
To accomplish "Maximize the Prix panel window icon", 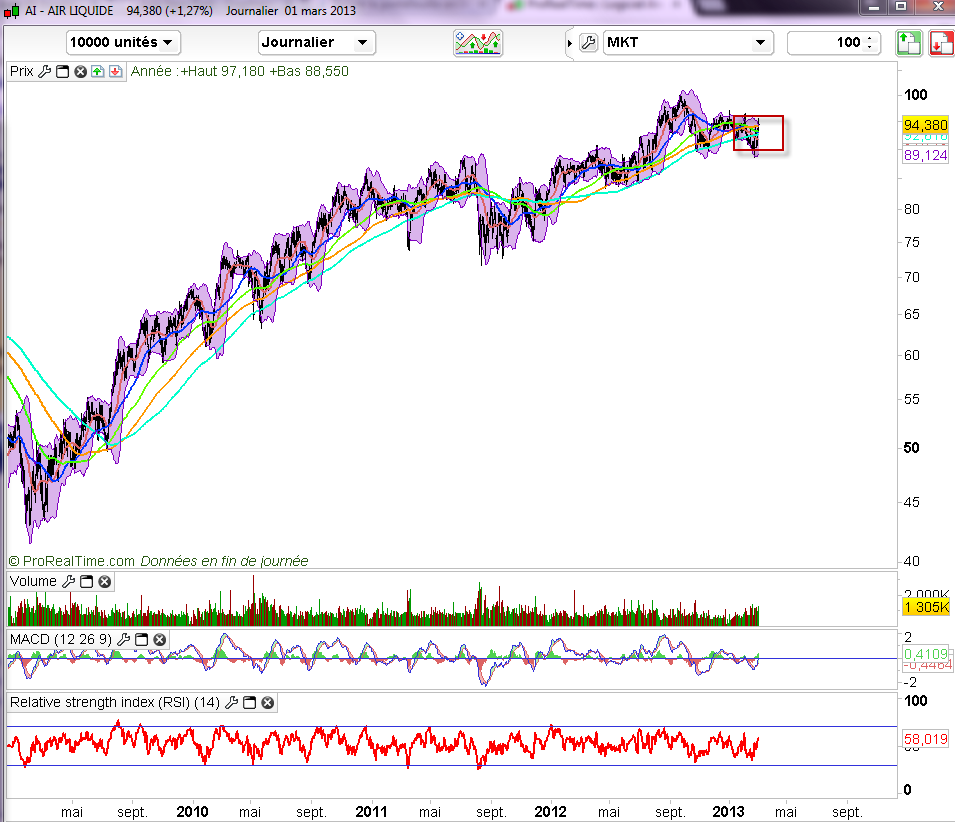I will tap(62, 72).
